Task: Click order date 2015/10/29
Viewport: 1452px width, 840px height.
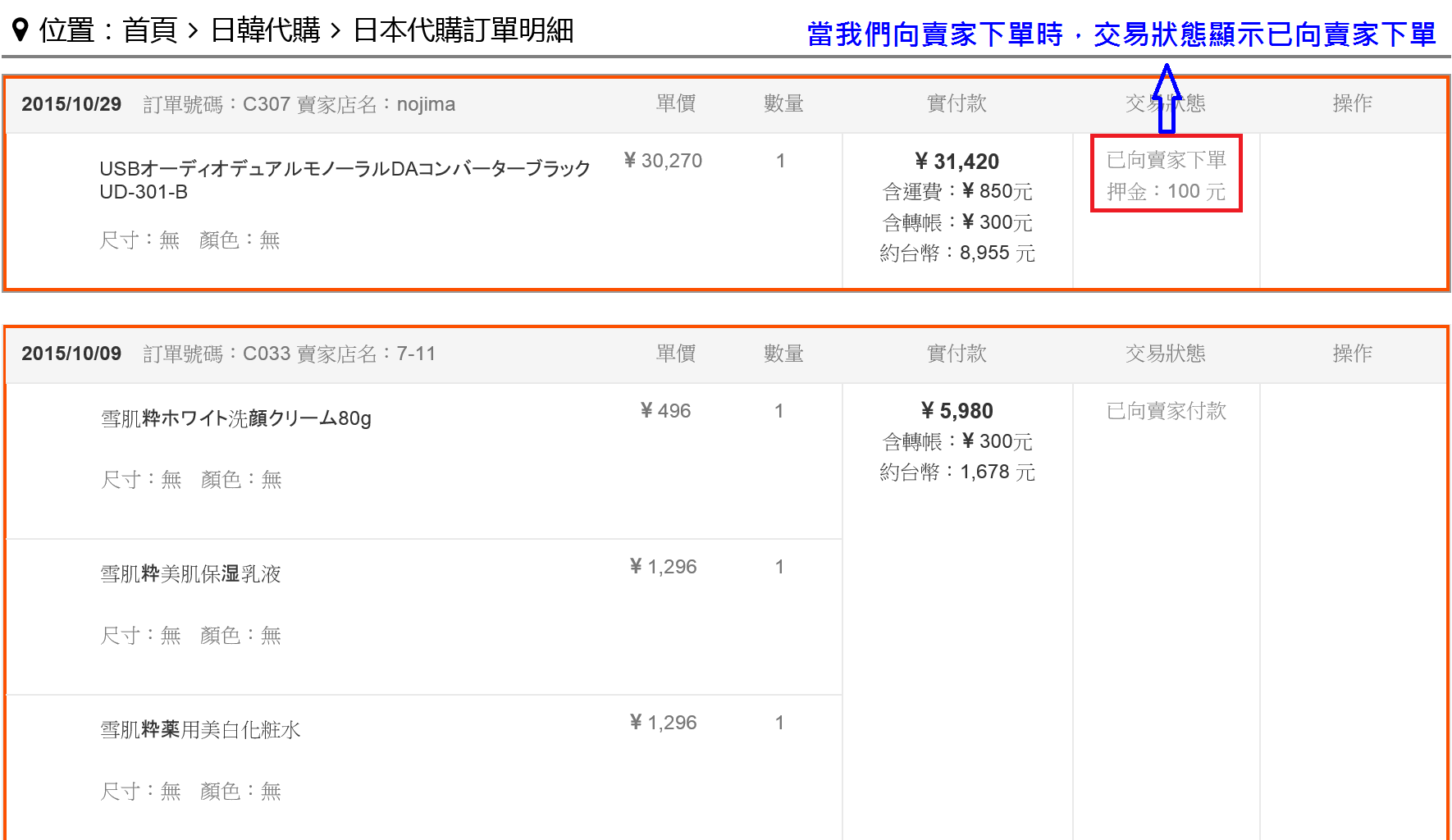Action: click(71, 104)
